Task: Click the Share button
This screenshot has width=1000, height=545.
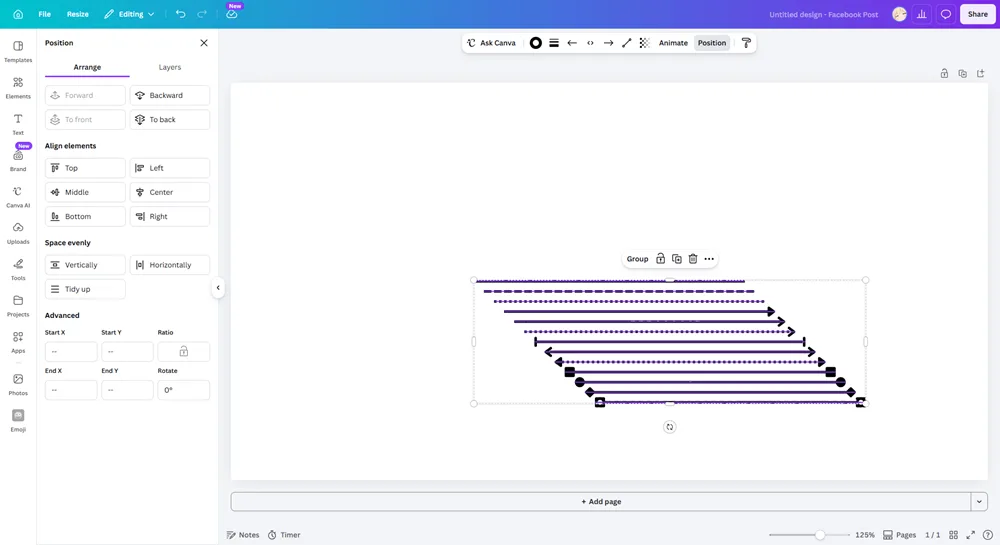Action: pyautogui.click(x=977, y=14)
